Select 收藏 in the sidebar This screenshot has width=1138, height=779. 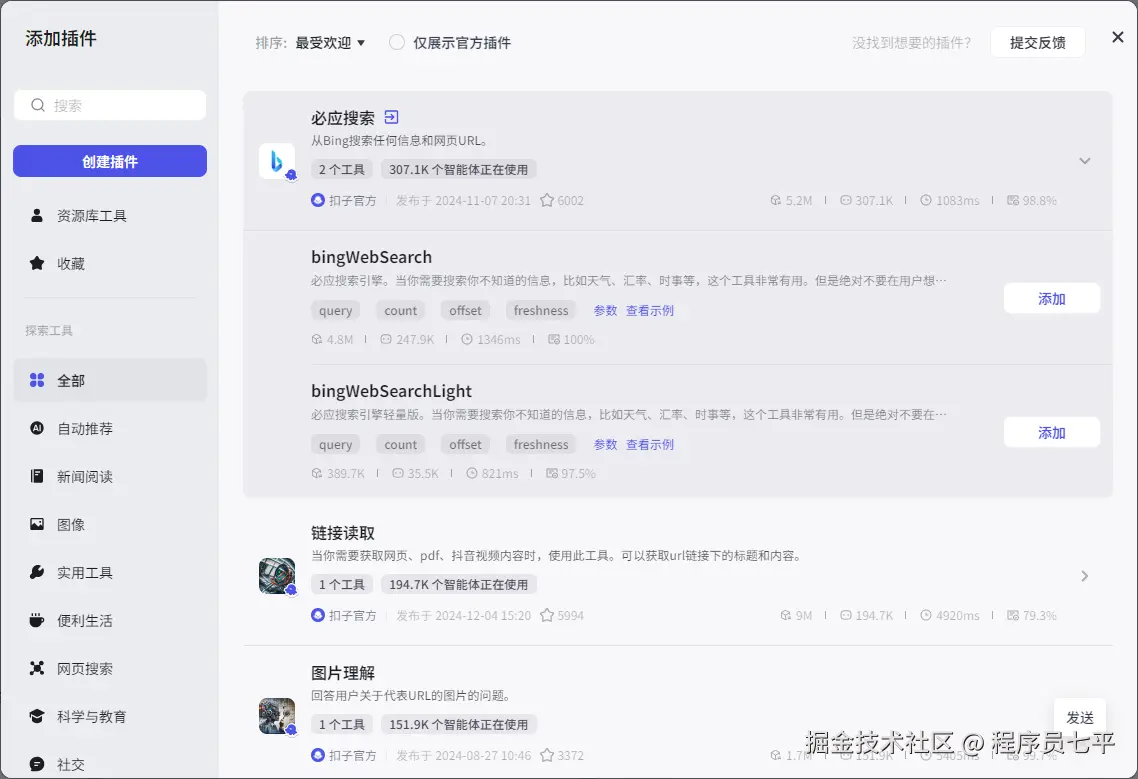pyautogui.click(x=110, y=264)
